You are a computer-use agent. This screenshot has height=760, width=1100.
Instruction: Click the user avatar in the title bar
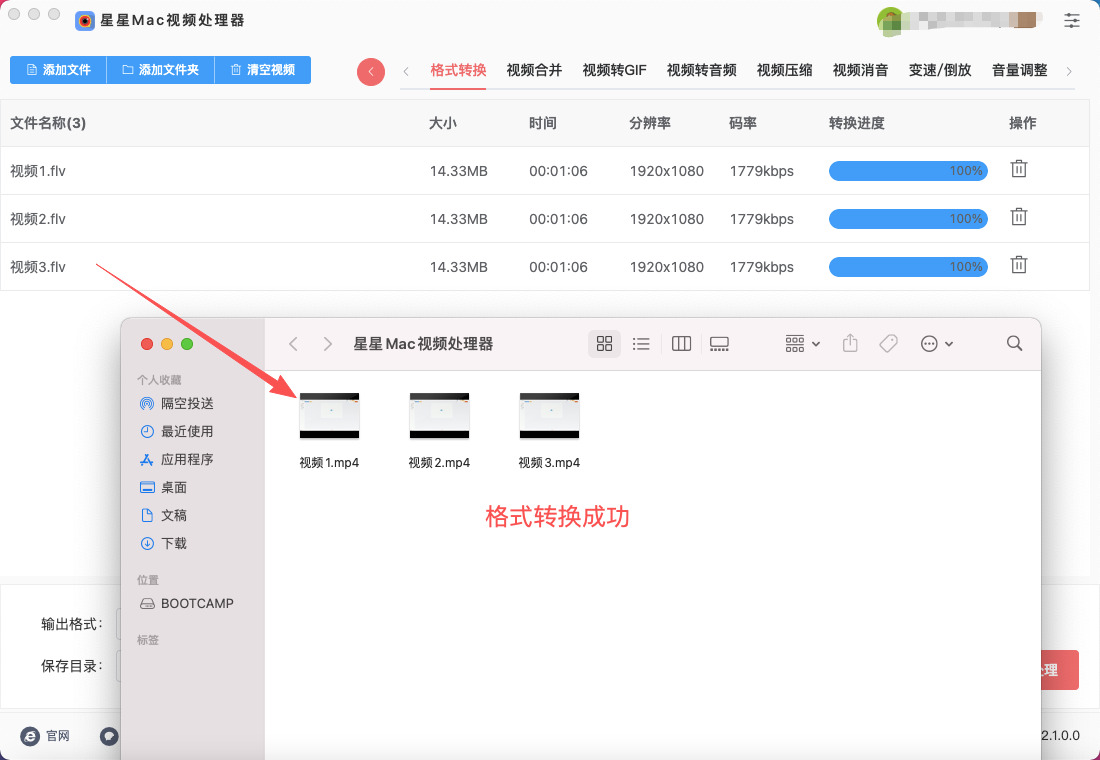point(890,20)
